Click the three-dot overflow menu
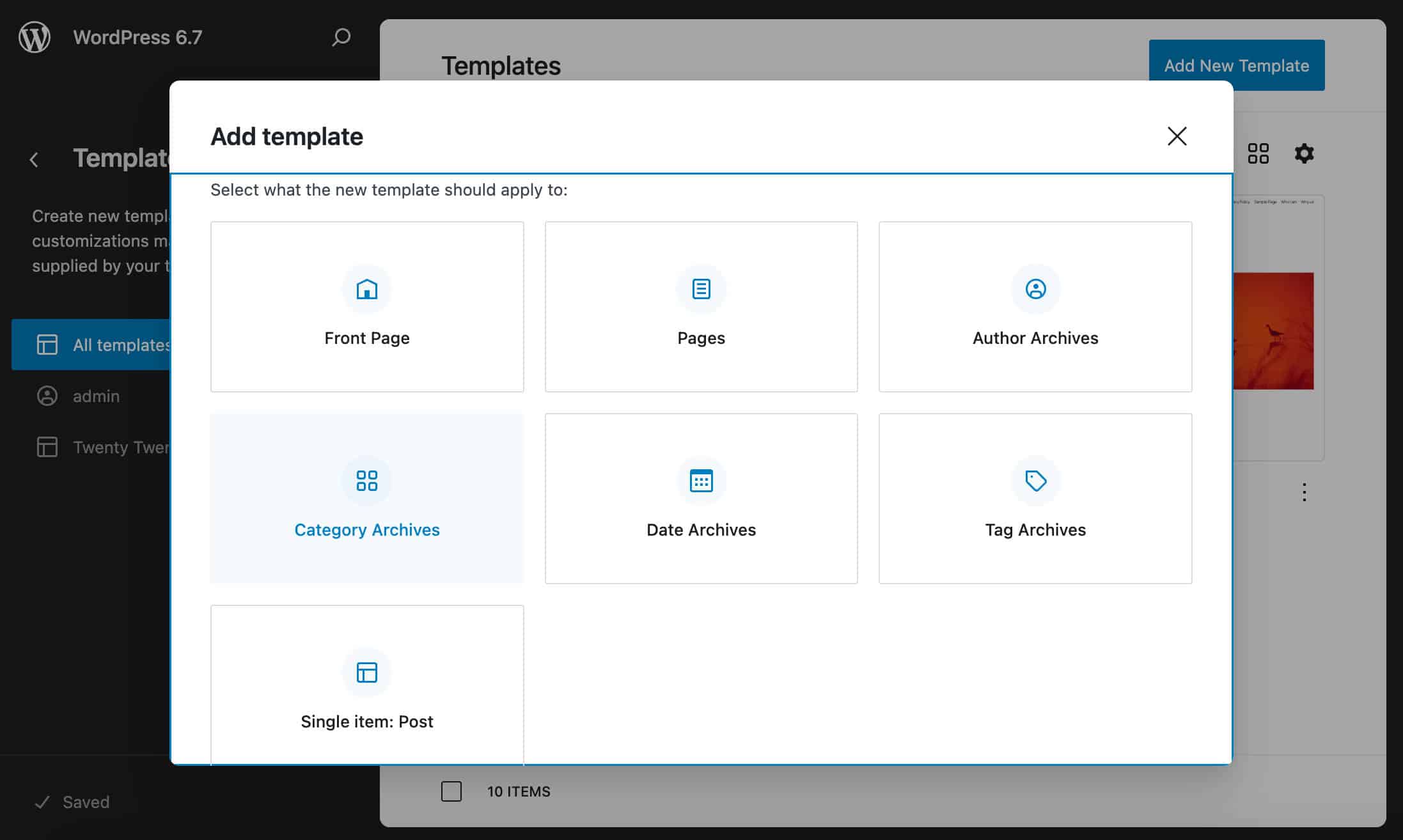The height and width of the screenshot is (840, 1403). pos(1304,492)
